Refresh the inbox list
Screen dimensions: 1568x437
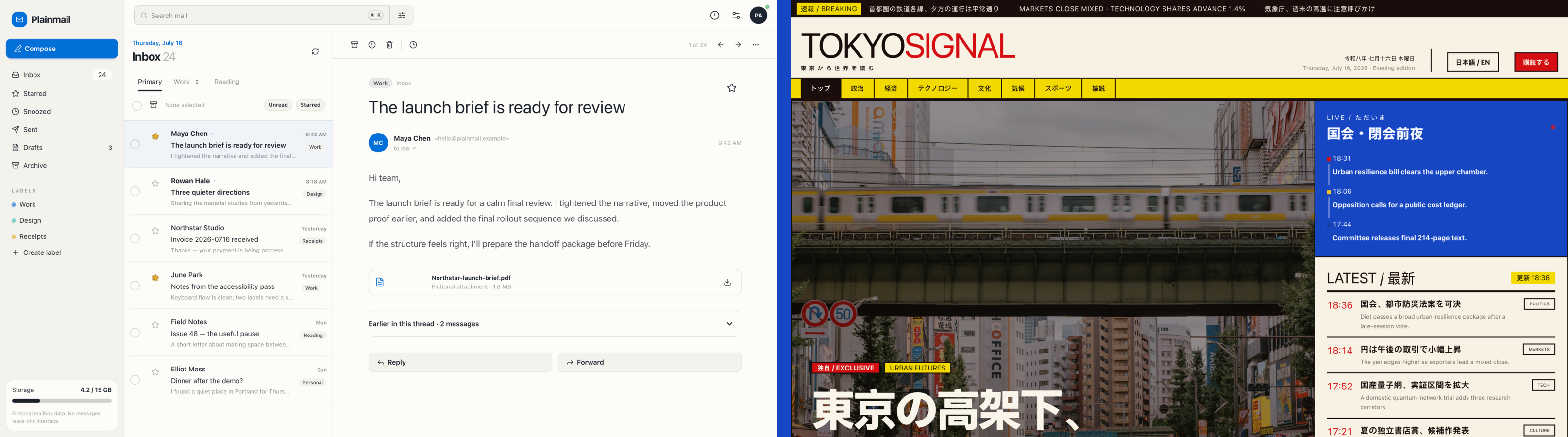(315, 52)
